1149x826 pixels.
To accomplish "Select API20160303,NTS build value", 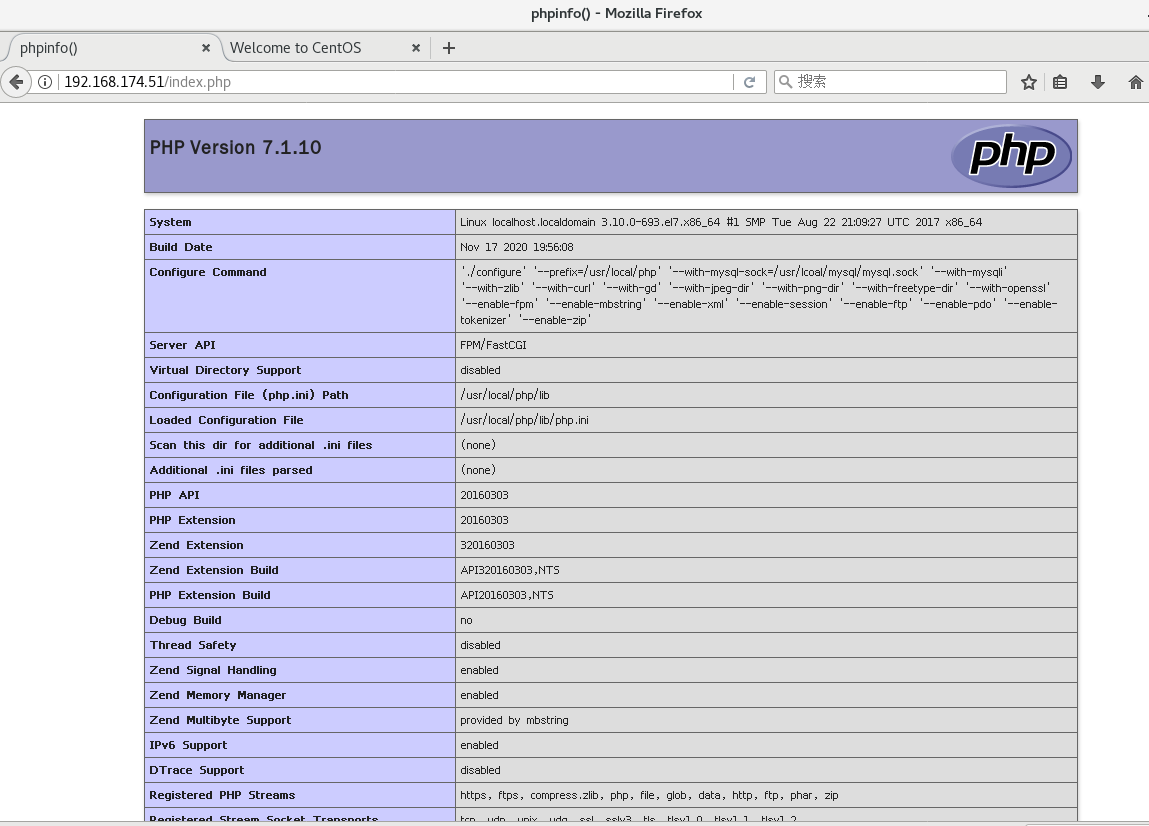I will pyautogui.click(x=507, y=594).
